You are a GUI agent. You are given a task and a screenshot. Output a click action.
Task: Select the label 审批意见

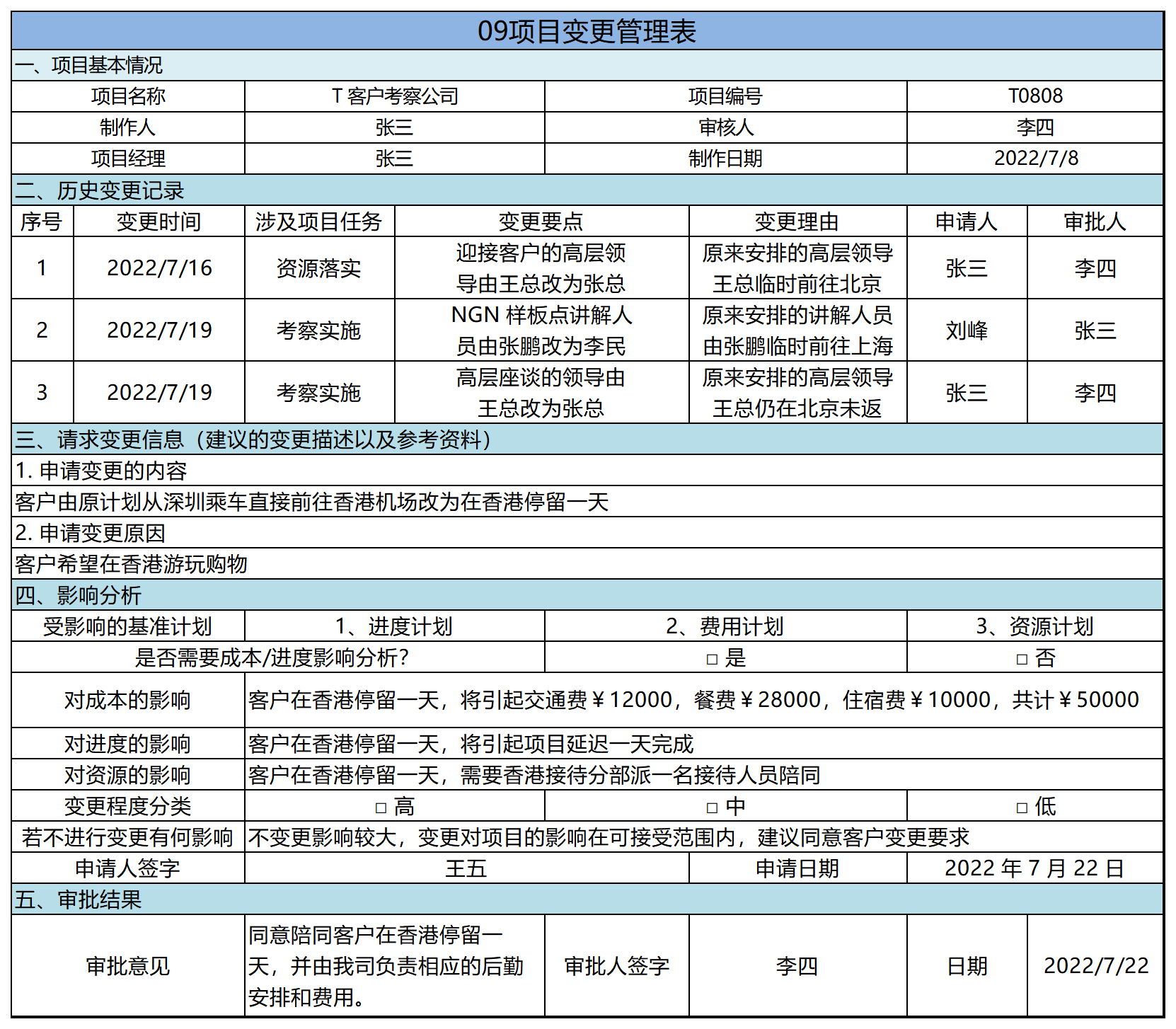click(x=128, y=966)
